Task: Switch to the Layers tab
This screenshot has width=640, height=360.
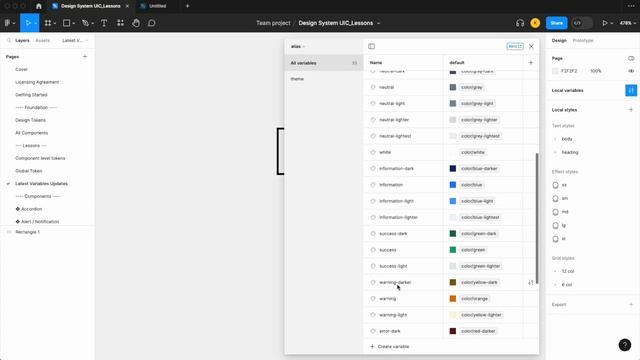Action: click(22, 40)
